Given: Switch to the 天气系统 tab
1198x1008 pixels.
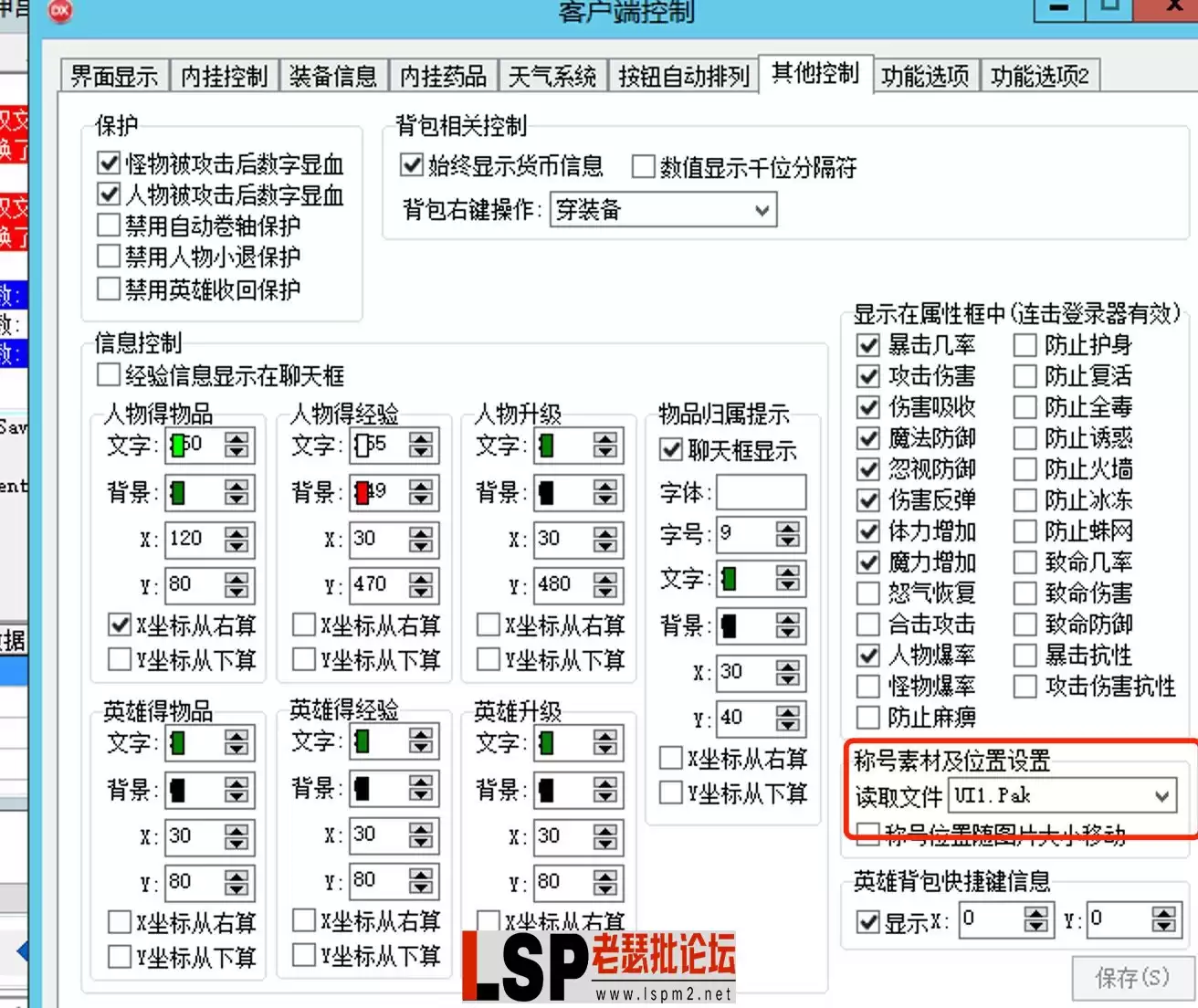Looking at the screenshot, I should (x=552, y=77).
